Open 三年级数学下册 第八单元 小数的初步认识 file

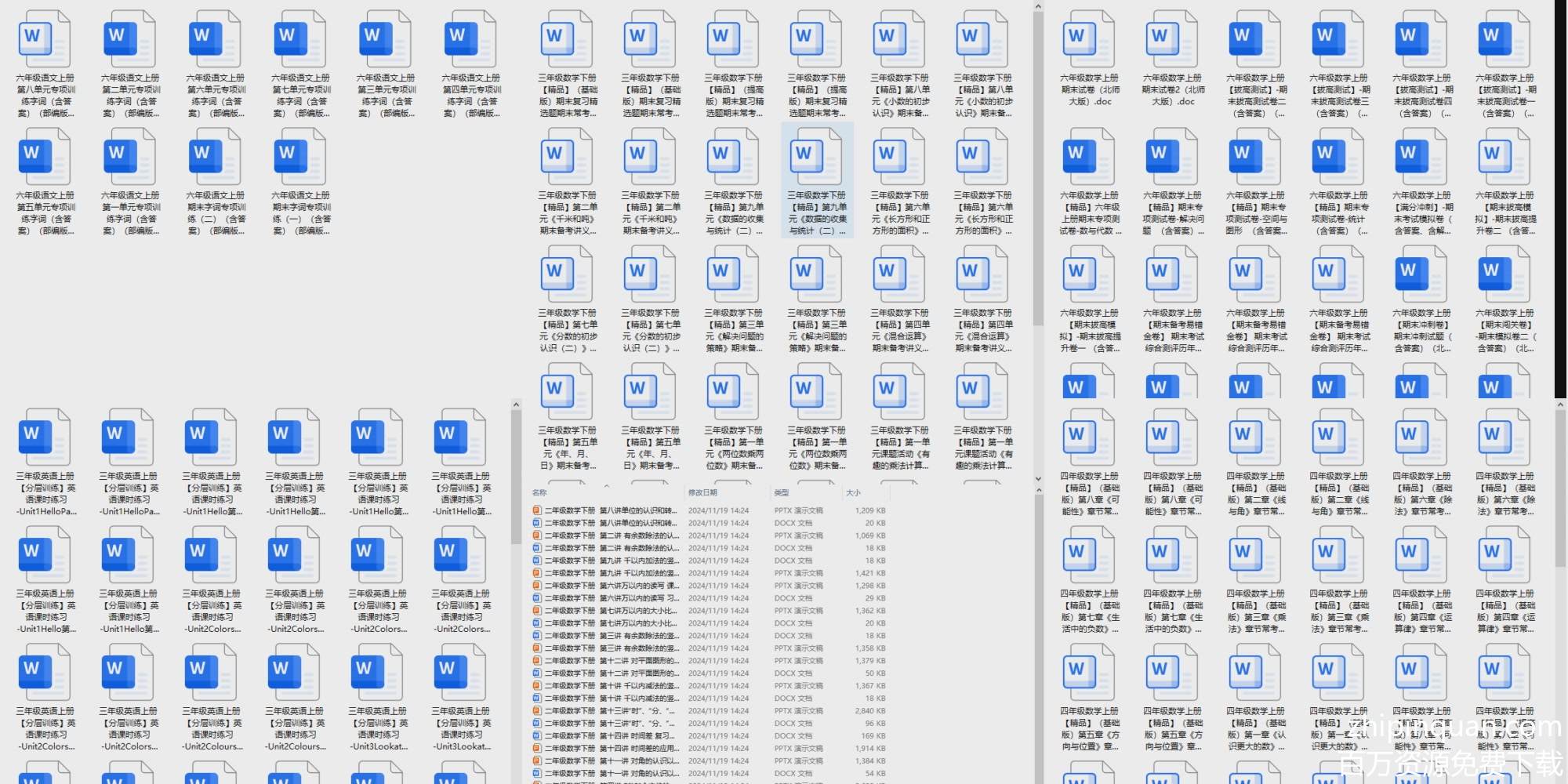[900, 39]
